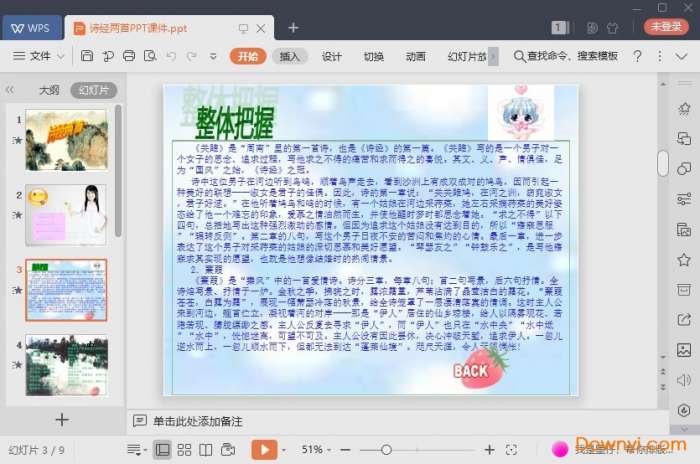Image resolution: width=700 pixels, height=464 pixels.
Task: Click the Save icon in quick toolbar
Action: [x=87, y=56]
